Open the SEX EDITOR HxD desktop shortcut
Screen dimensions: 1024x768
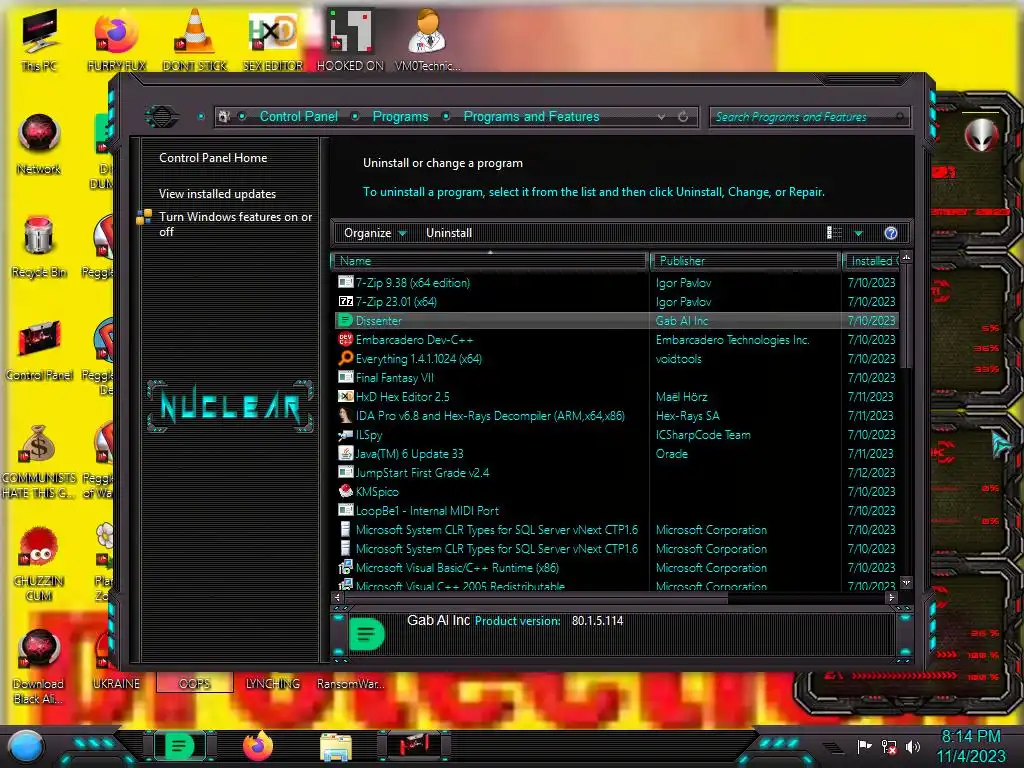[x=272, y=40]
